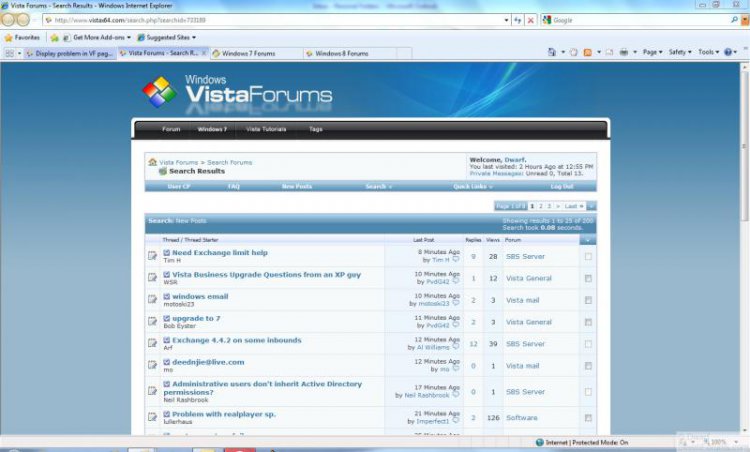
Task: Click thread status icon for Need Exchange limit help
Action: tap(152, 256)
